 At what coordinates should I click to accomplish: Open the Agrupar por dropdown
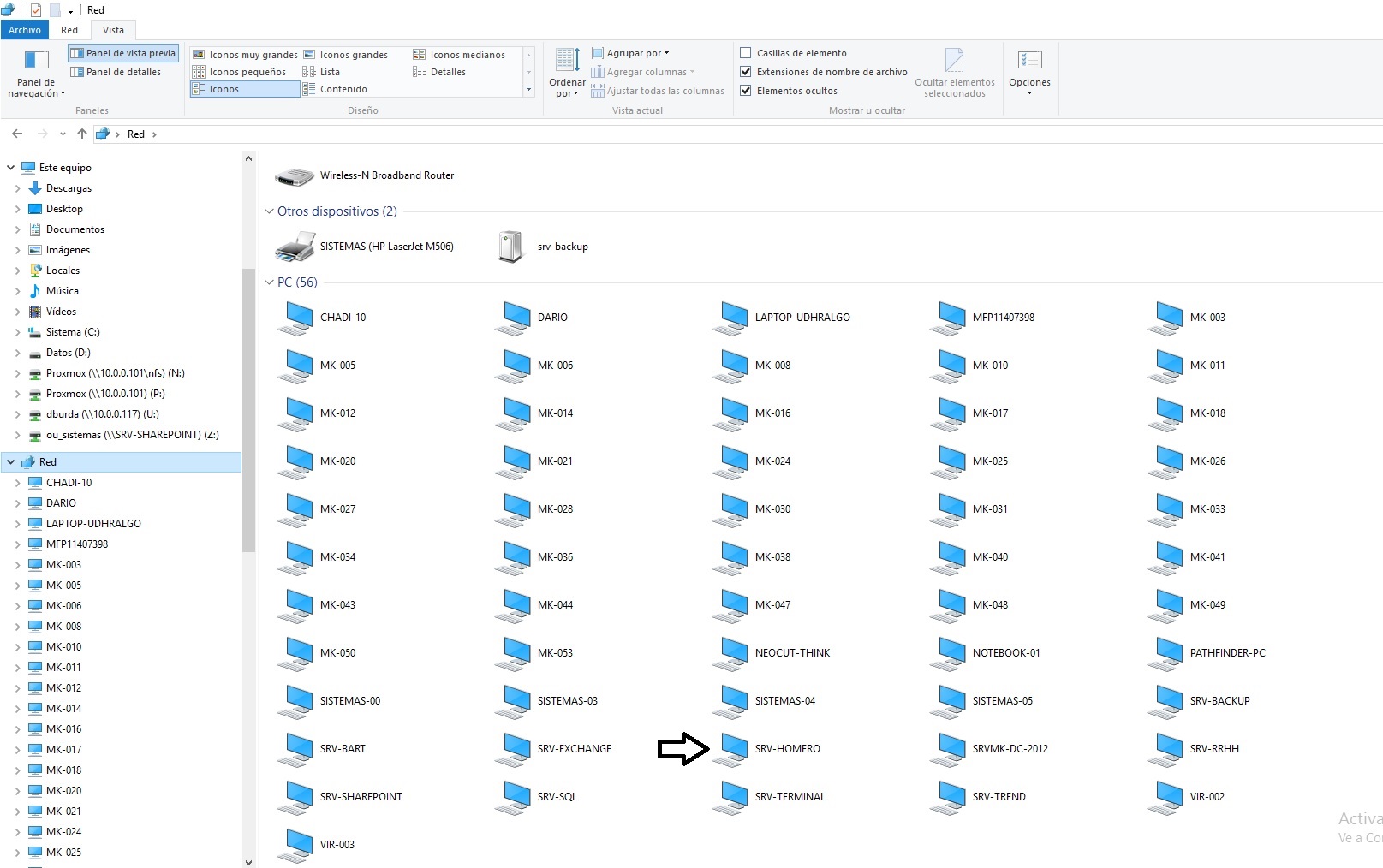pyautogui.click(x=637, y=53)
